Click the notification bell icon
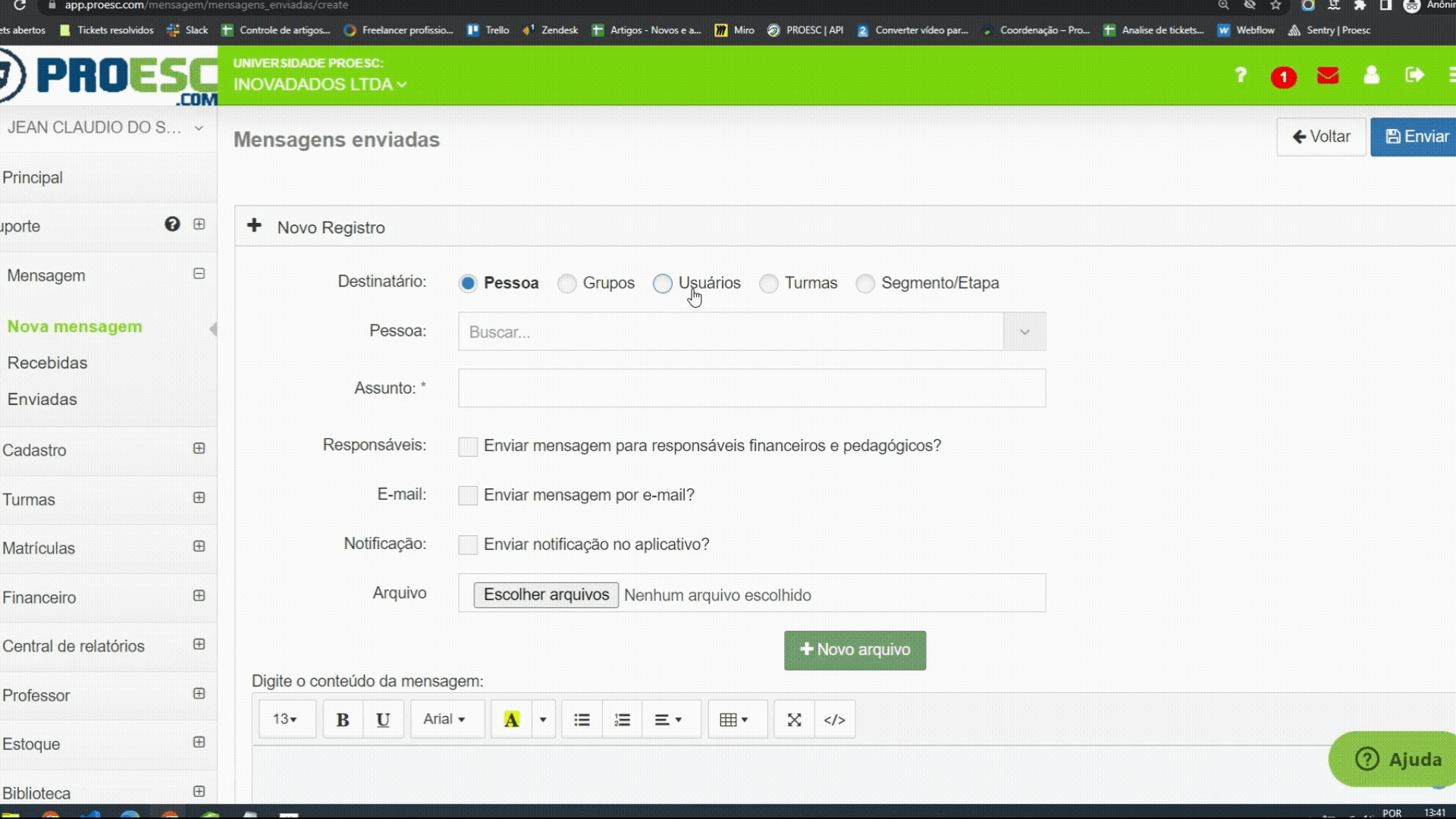1456x819 pixels. pos(1283,76)
